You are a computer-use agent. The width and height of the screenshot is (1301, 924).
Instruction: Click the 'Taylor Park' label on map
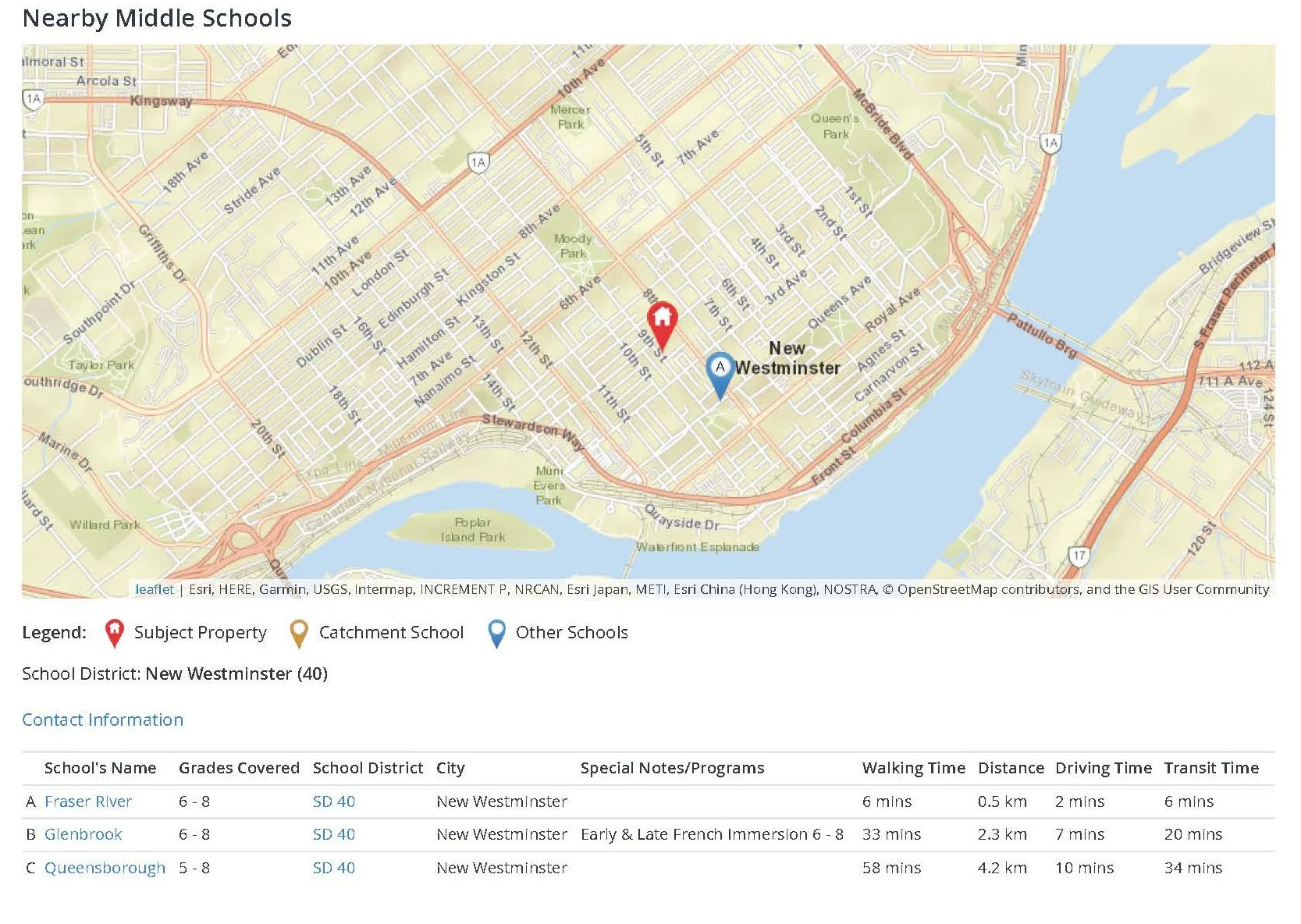click(x=101, y=365)
